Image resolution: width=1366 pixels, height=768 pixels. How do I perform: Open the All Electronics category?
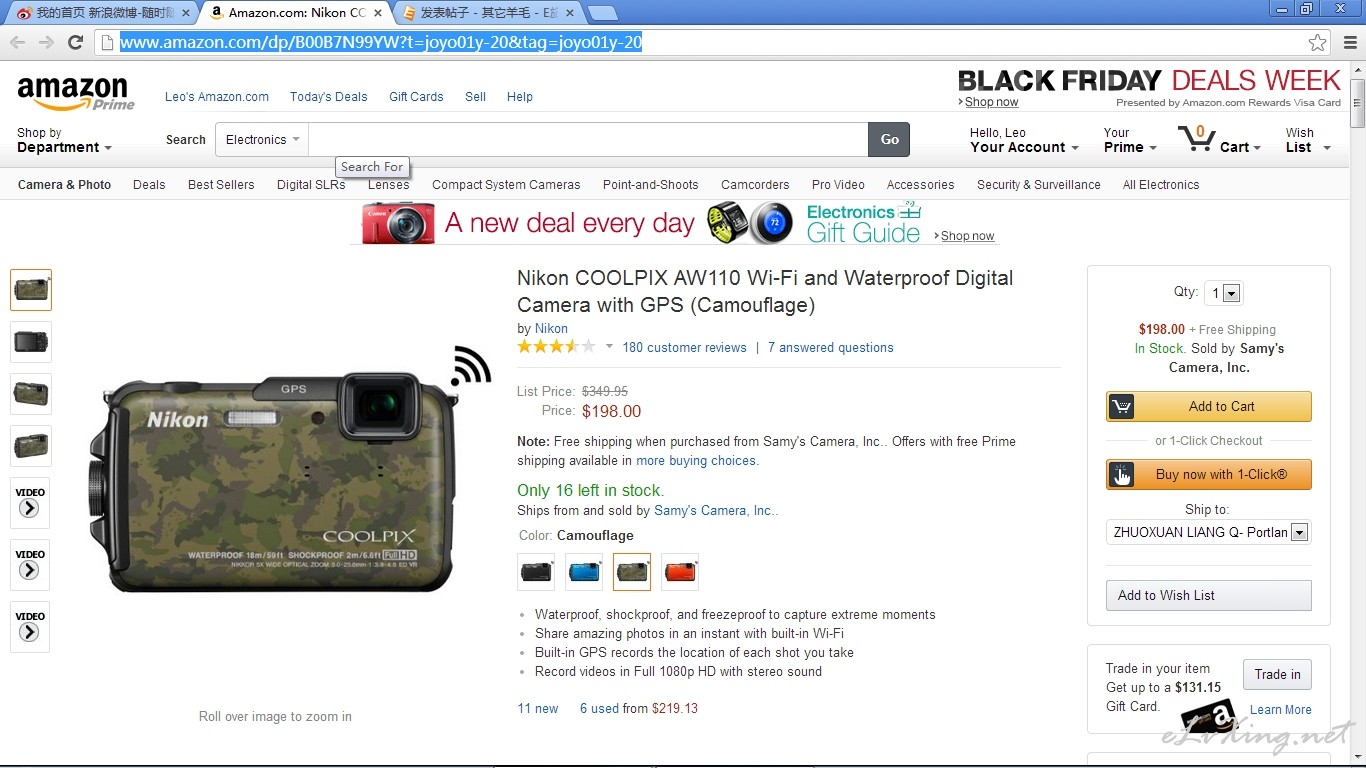tap(1161, 185)
